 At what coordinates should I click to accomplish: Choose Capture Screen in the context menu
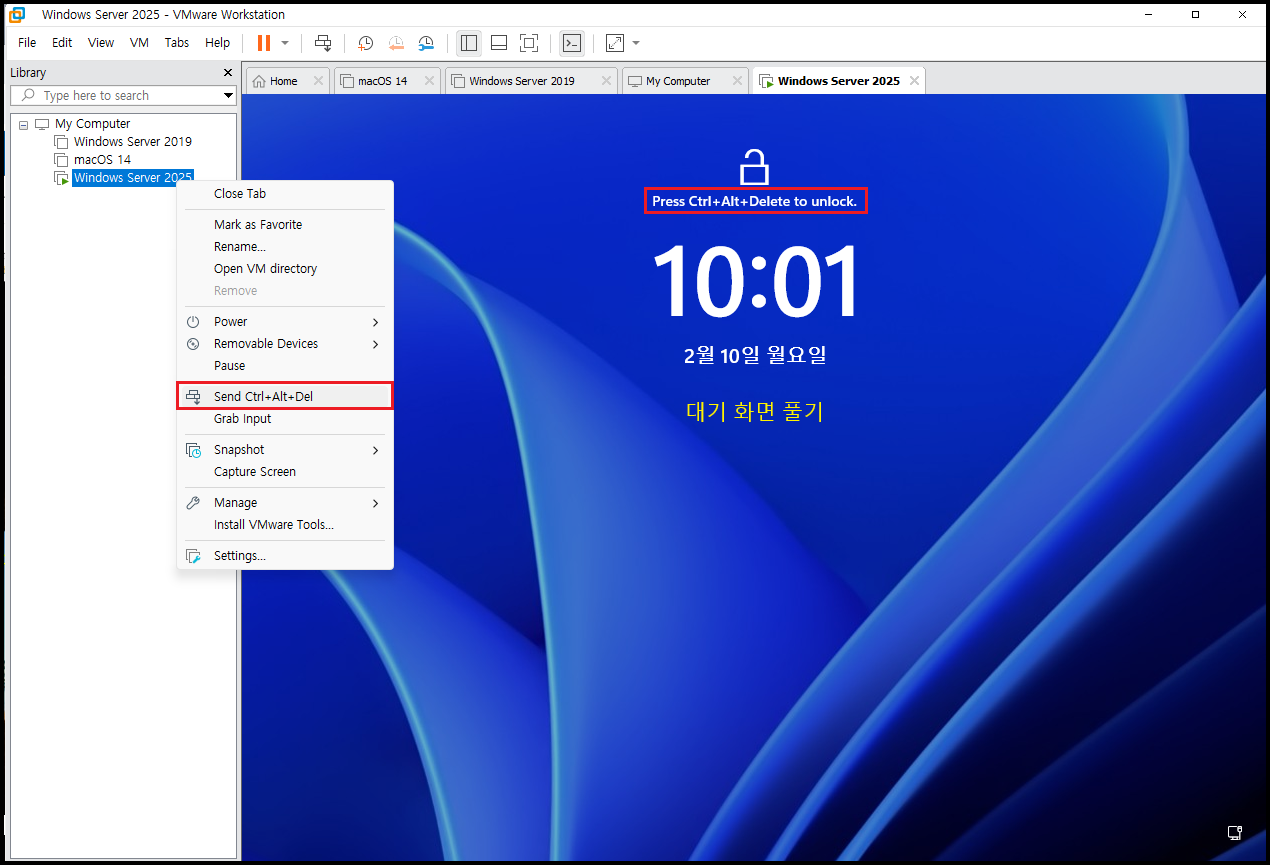[285, 472]
